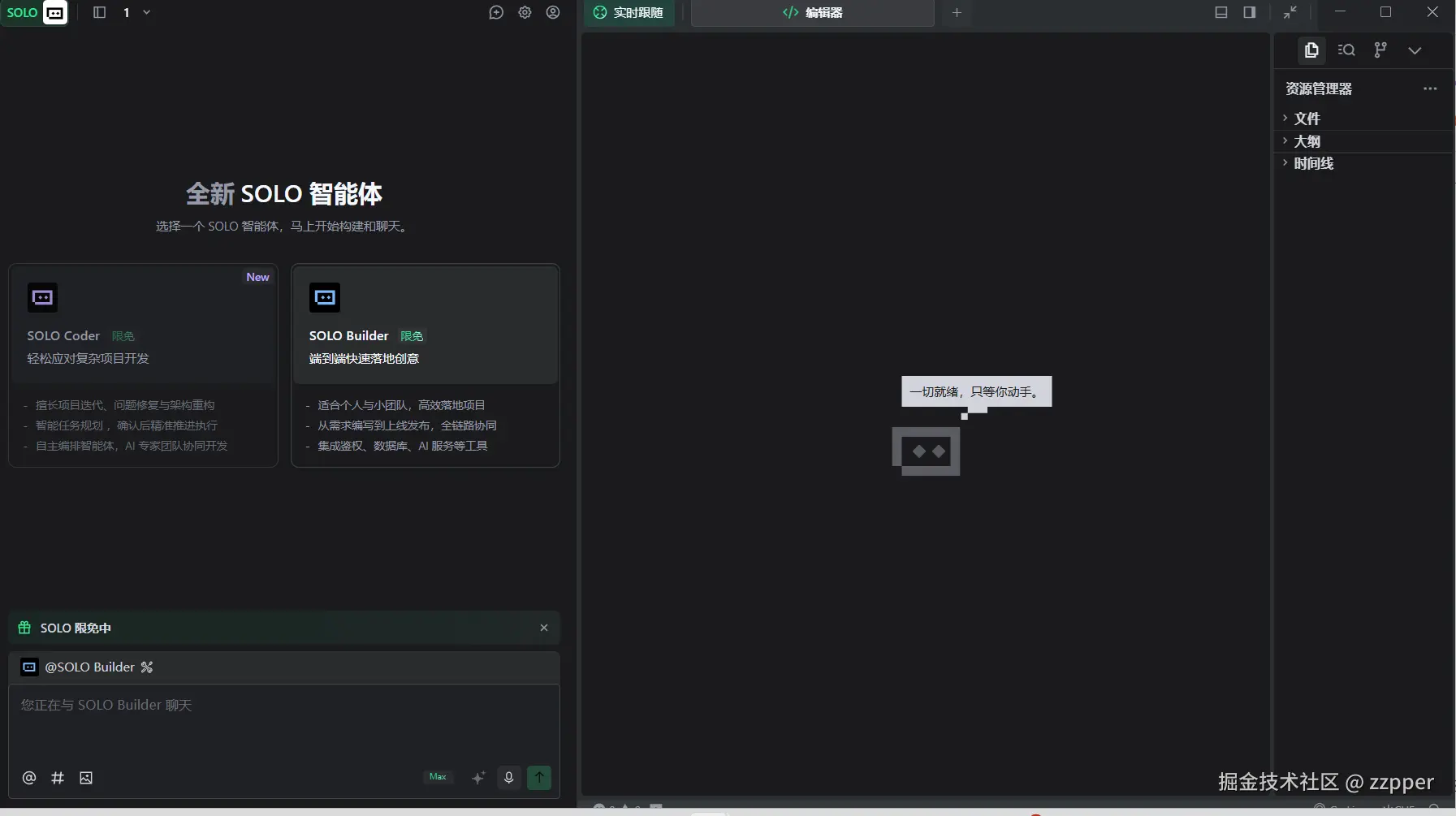Open the user account profile icon
1456x816 pixels.
553,12
